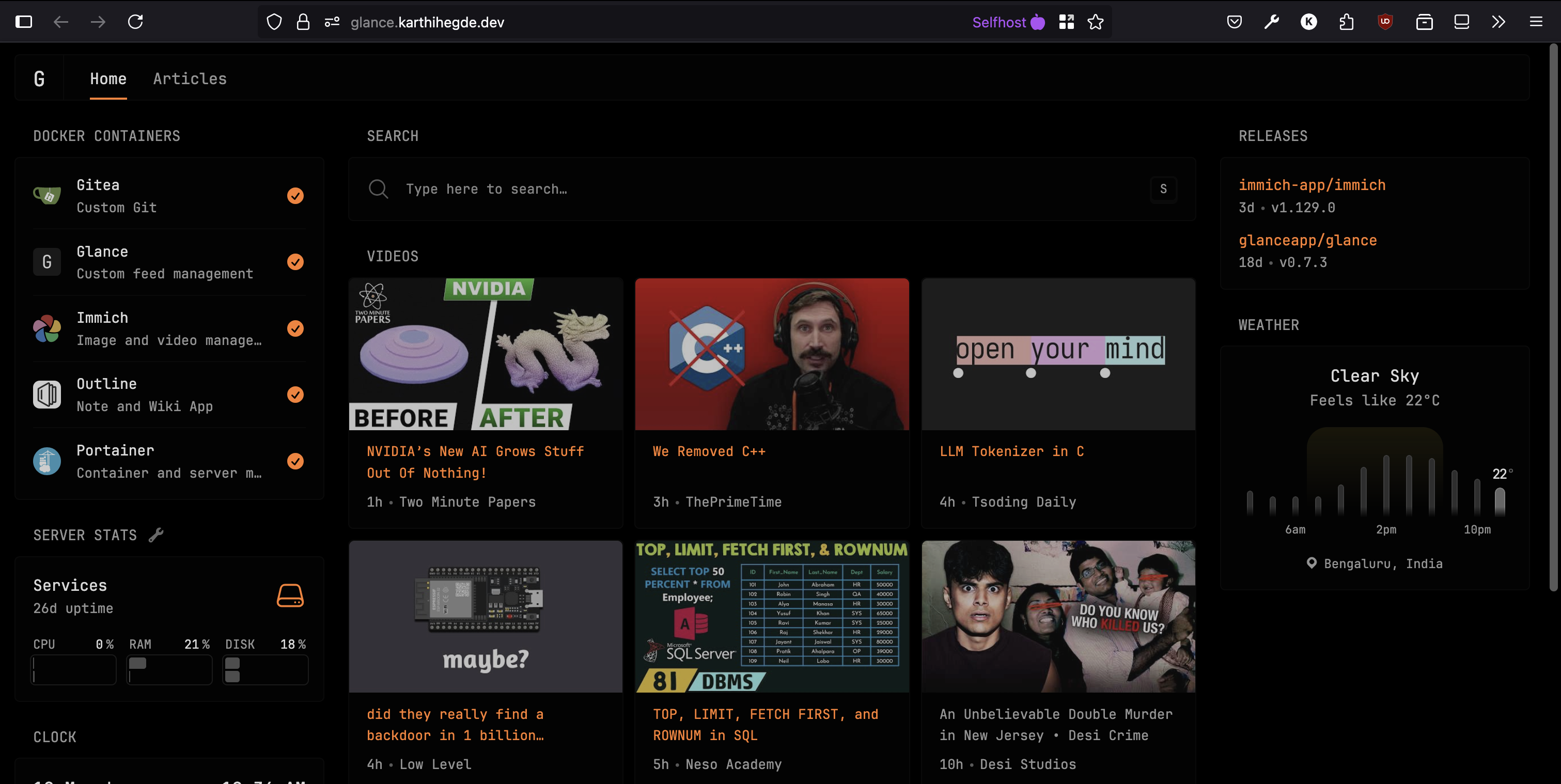The width and height of the screenshot is (1561, 784).
Task: Open the sidebar panel toggle icon
Action: 24,22
